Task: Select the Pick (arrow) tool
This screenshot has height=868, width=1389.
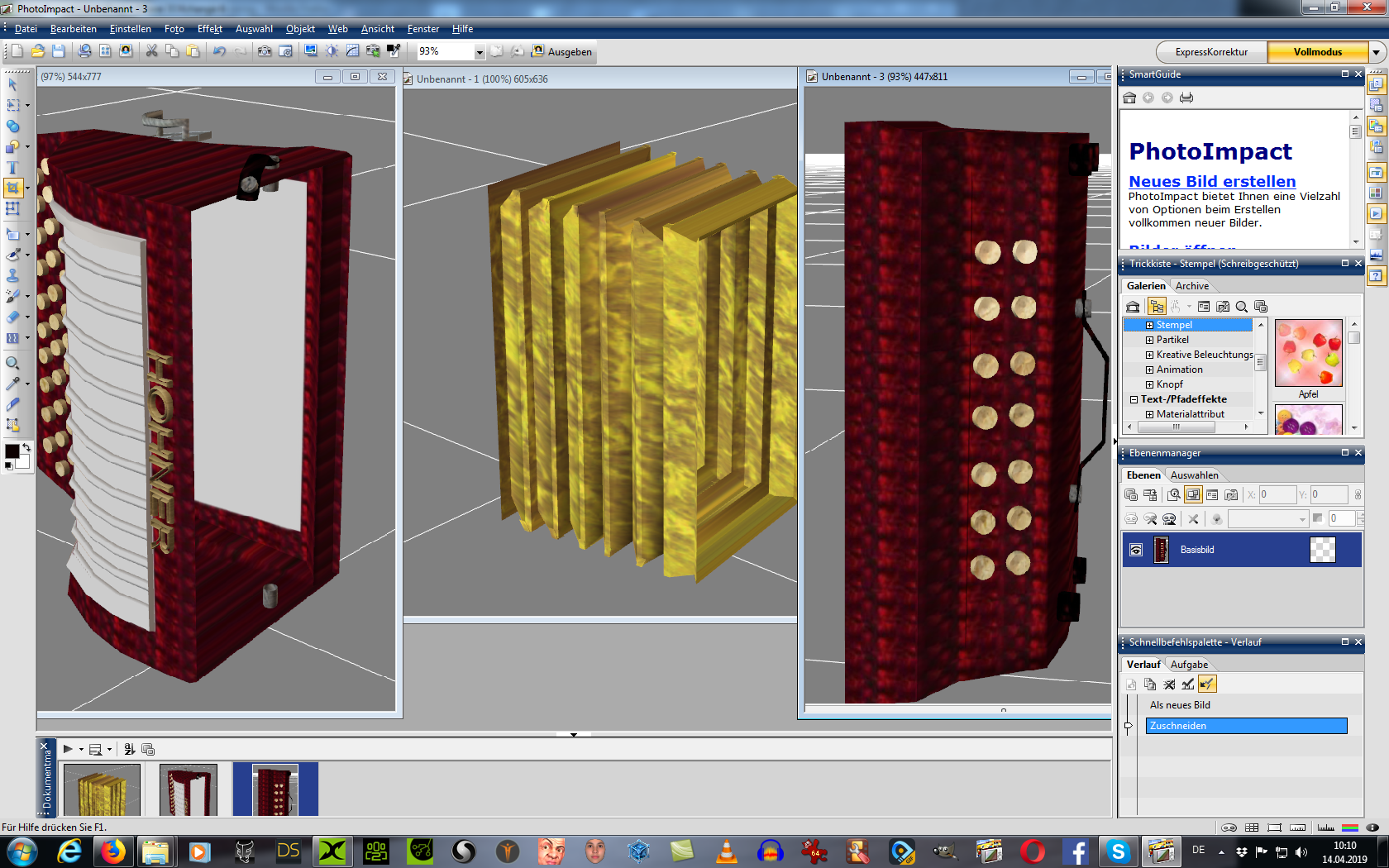Action: [x=12, y=84]
